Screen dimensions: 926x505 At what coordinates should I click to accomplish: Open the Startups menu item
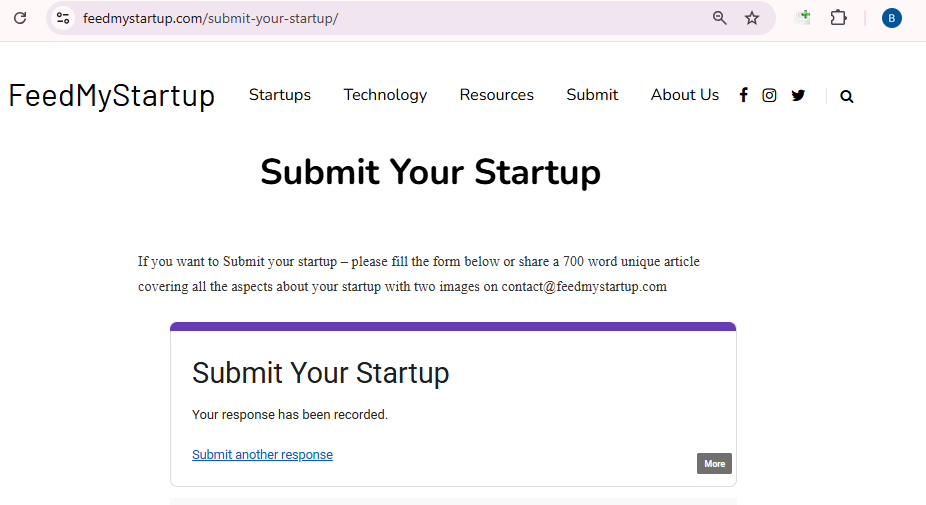click(x=280, y=95)
